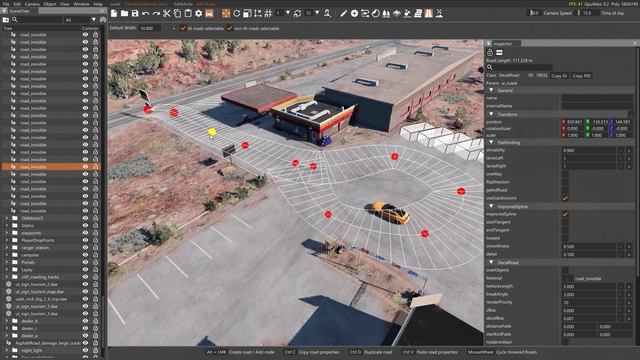This screenshot has height=360, width=640.
Task: Uncheck useSubdivisions checkbox
Action: pos(565,198)
